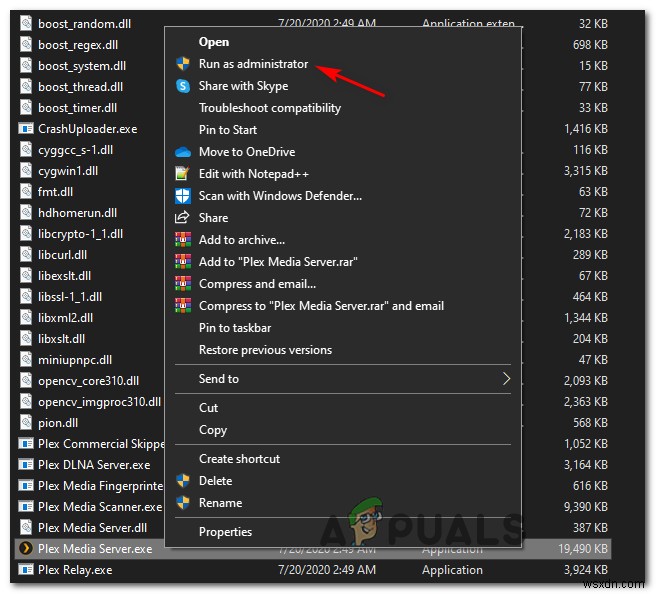This screenshot has height=594, width=656.
Task: Click WinRAR icon beside Add to "Plex Media Server.rar"
Action: coord(183,261)
